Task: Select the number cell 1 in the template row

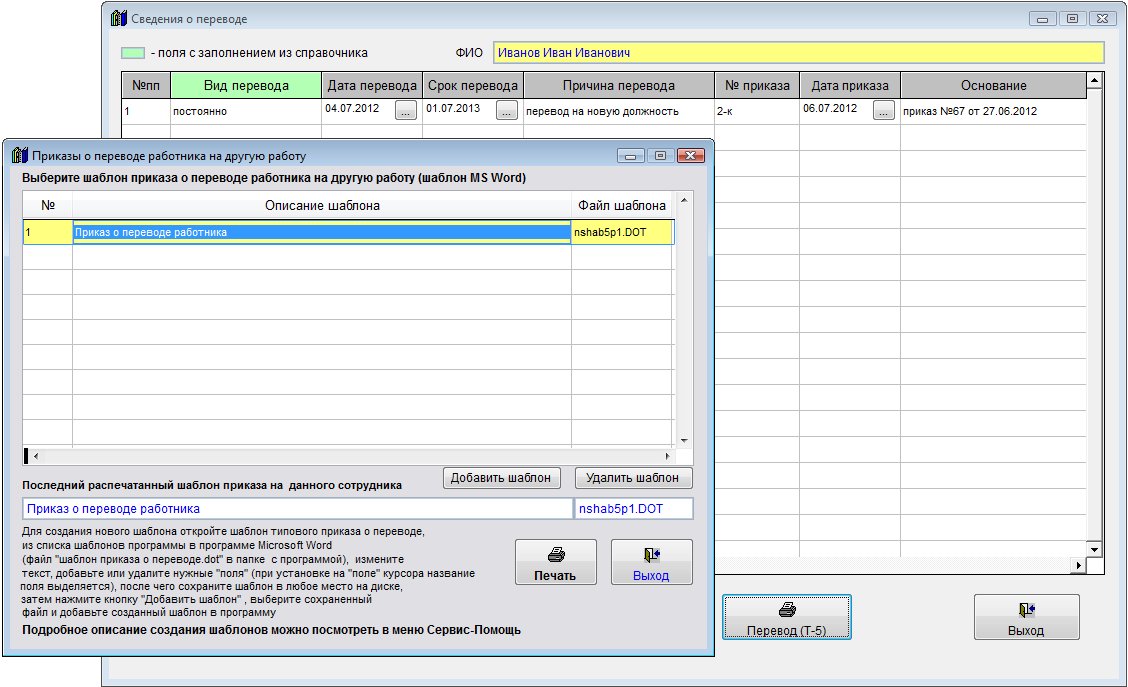Action: (x=48, y=232)
